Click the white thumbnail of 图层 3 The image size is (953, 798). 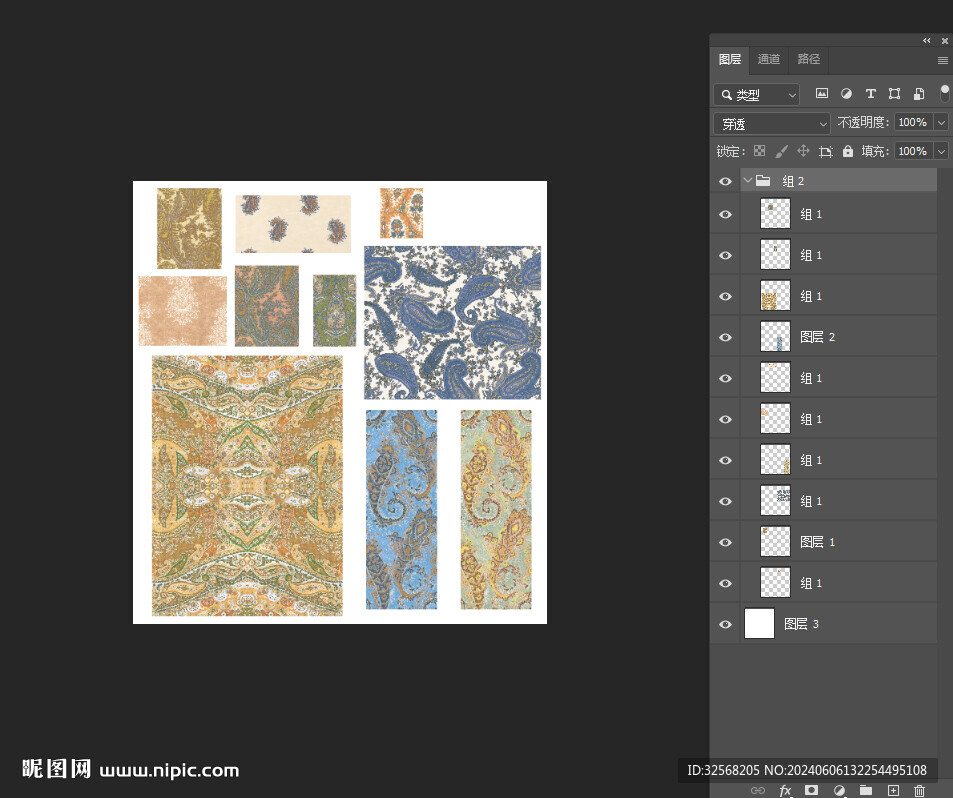pyautogui.click(x=759, y=624)
